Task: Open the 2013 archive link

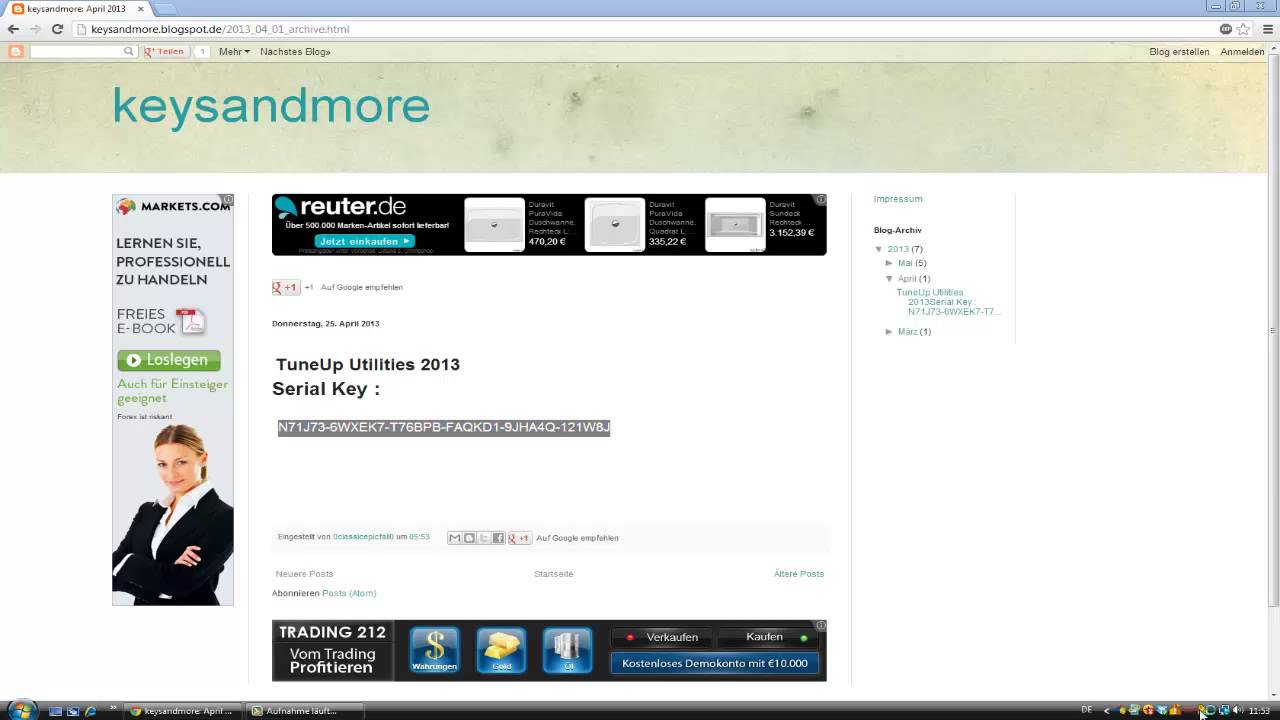Action: coord(898,249)
